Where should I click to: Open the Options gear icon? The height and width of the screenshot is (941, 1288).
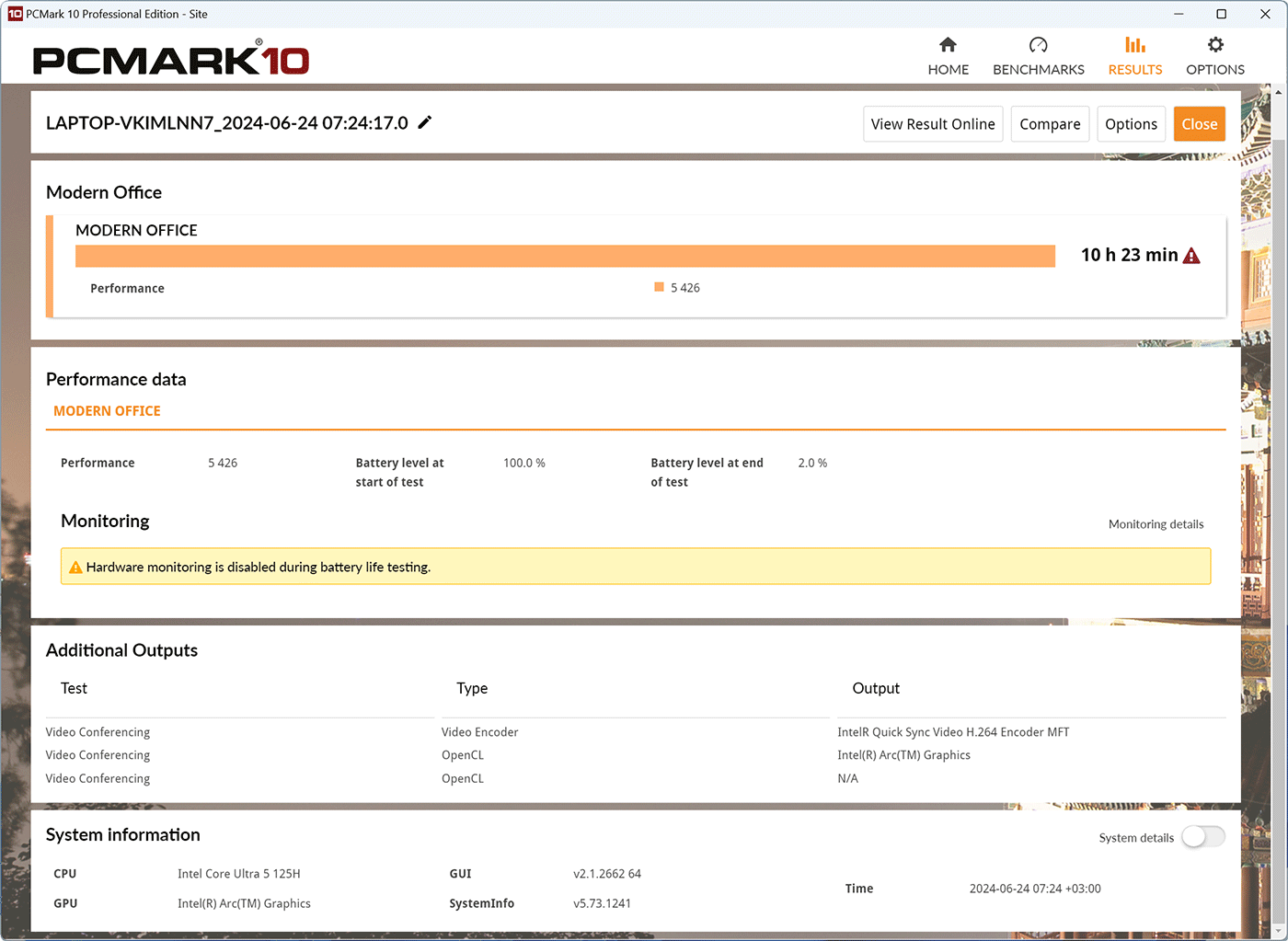tap(1215, 45)
